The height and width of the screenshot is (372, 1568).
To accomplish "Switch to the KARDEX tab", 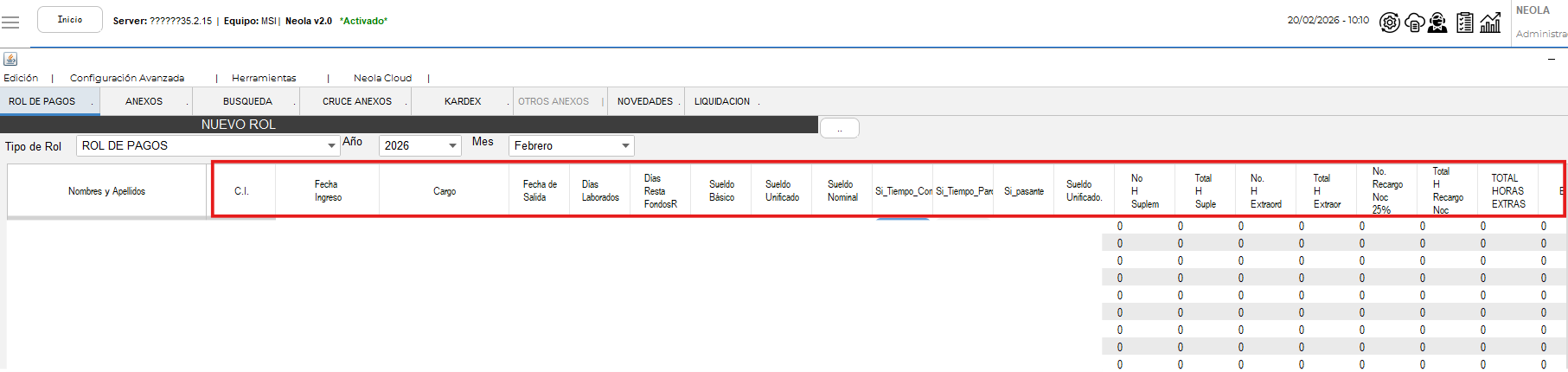I will pos(463,101).
